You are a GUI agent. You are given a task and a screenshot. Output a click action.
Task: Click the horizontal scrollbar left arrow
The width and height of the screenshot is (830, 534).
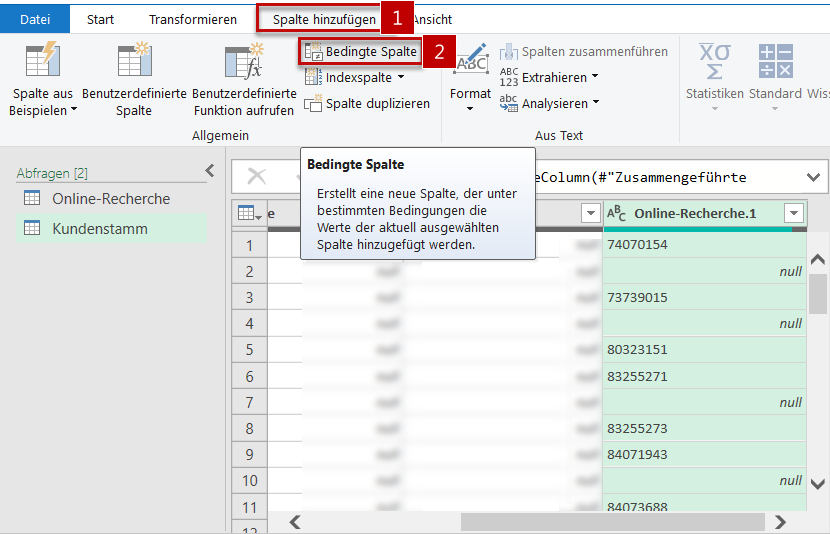coord(295,522)
